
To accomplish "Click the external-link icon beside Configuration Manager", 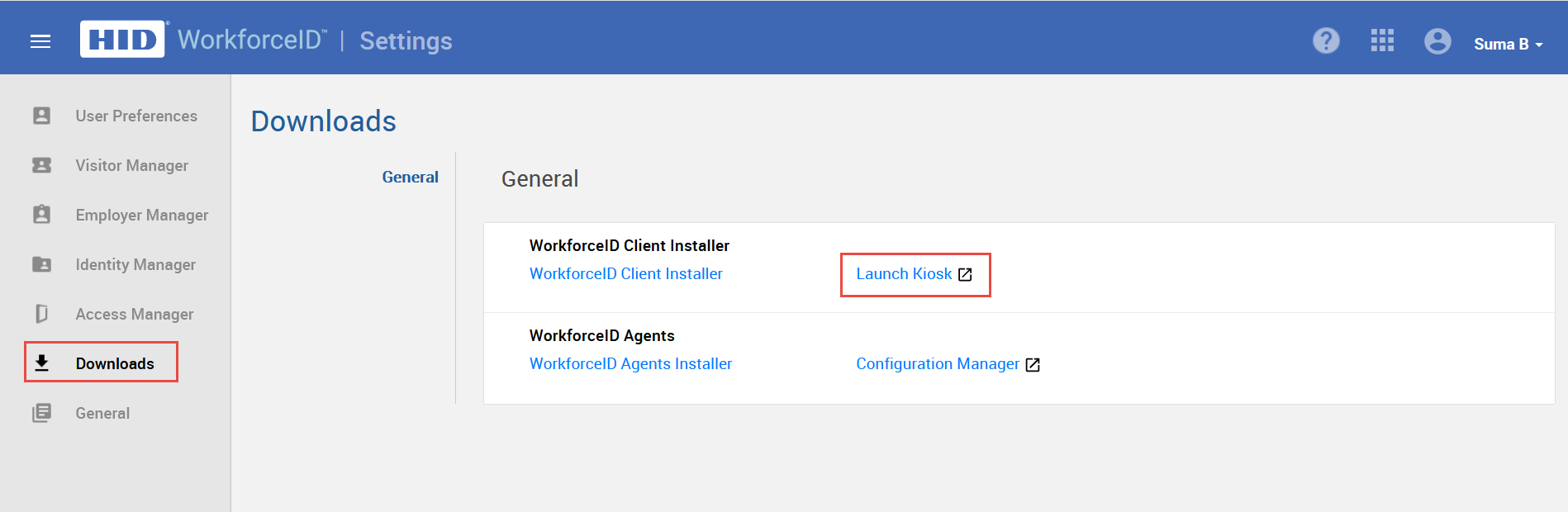I will (1033, 364).
